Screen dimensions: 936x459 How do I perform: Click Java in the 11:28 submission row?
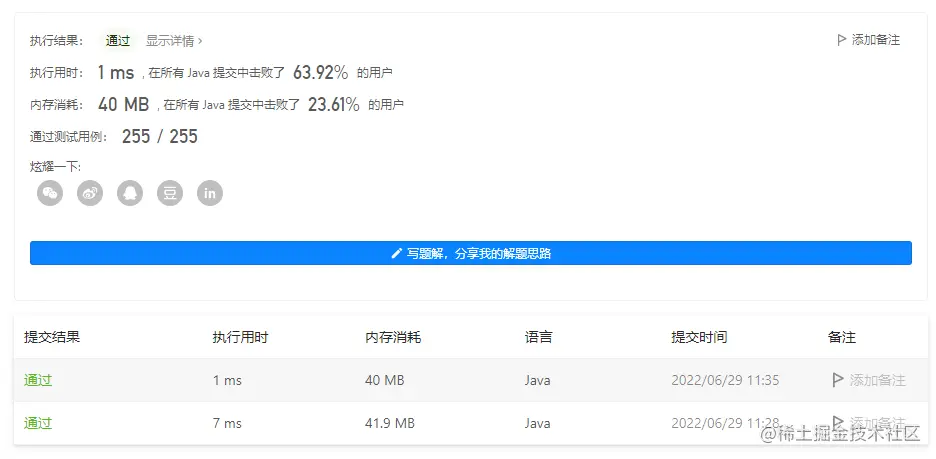click(537, 423)
